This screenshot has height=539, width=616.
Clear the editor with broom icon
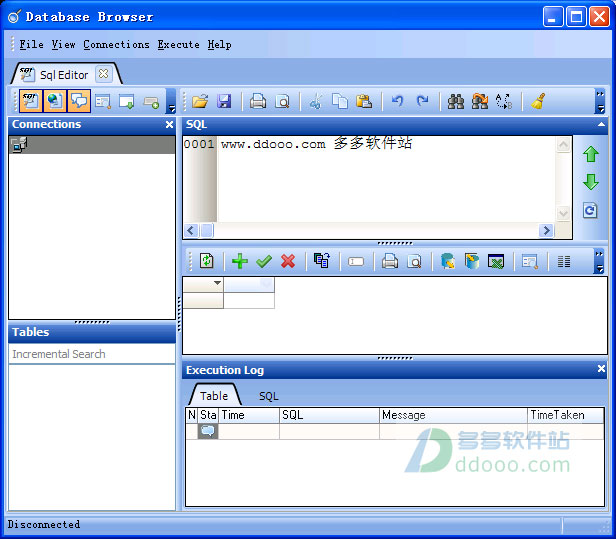(538, 101)
